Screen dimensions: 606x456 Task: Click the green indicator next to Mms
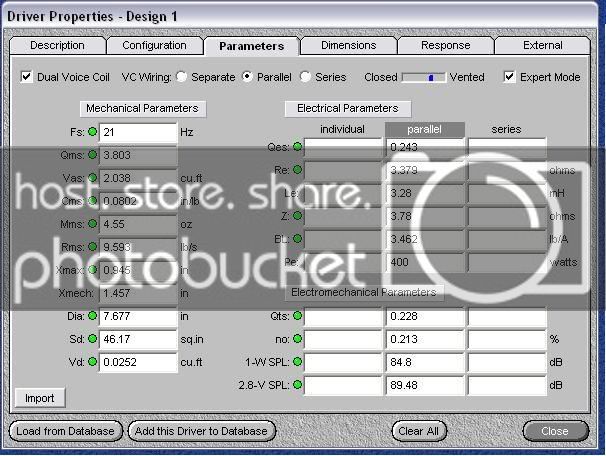[92, 224]
